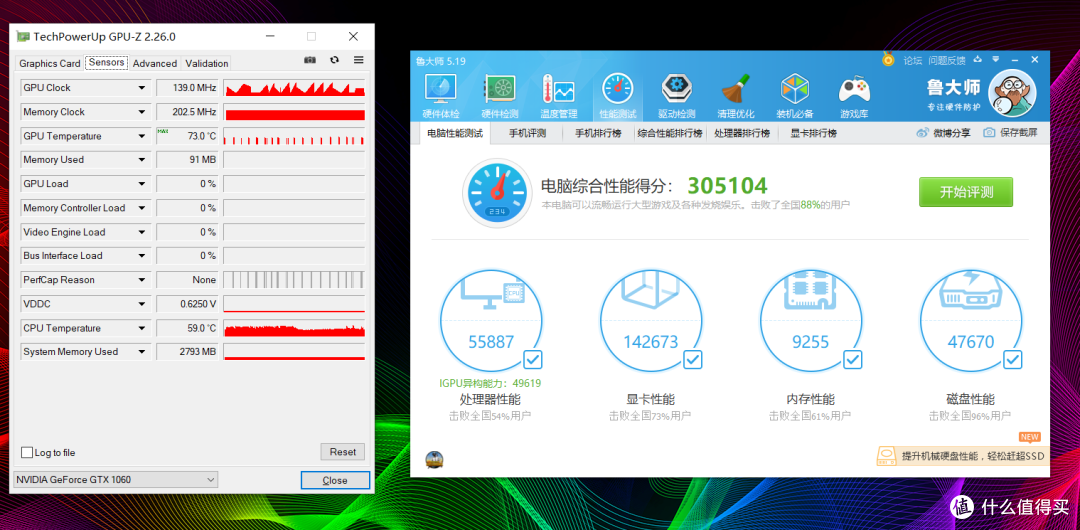The height and width of the screenshot is (530, 1080).
Task: Expand GPU Clock sensor dropdown
Action: click(x=142, y=88)
